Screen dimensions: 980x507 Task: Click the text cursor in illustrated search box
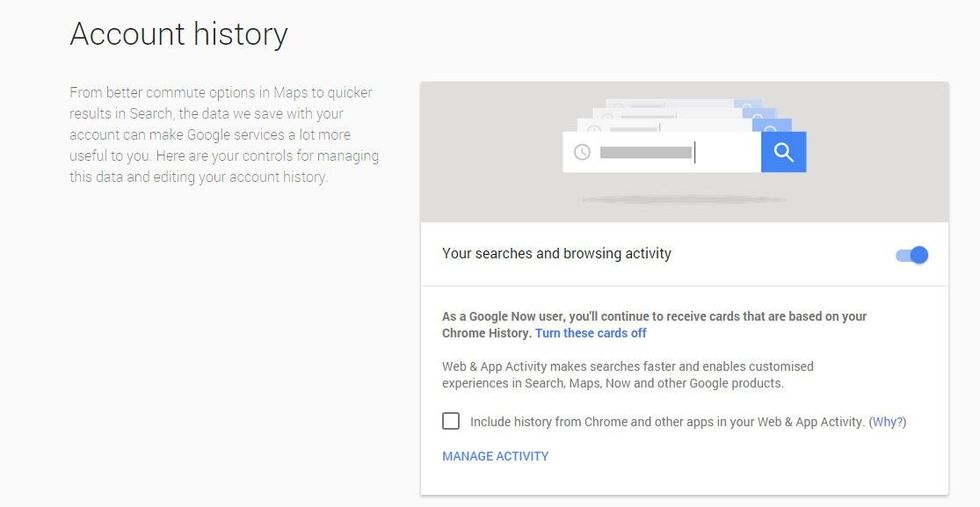pos(695,153)
